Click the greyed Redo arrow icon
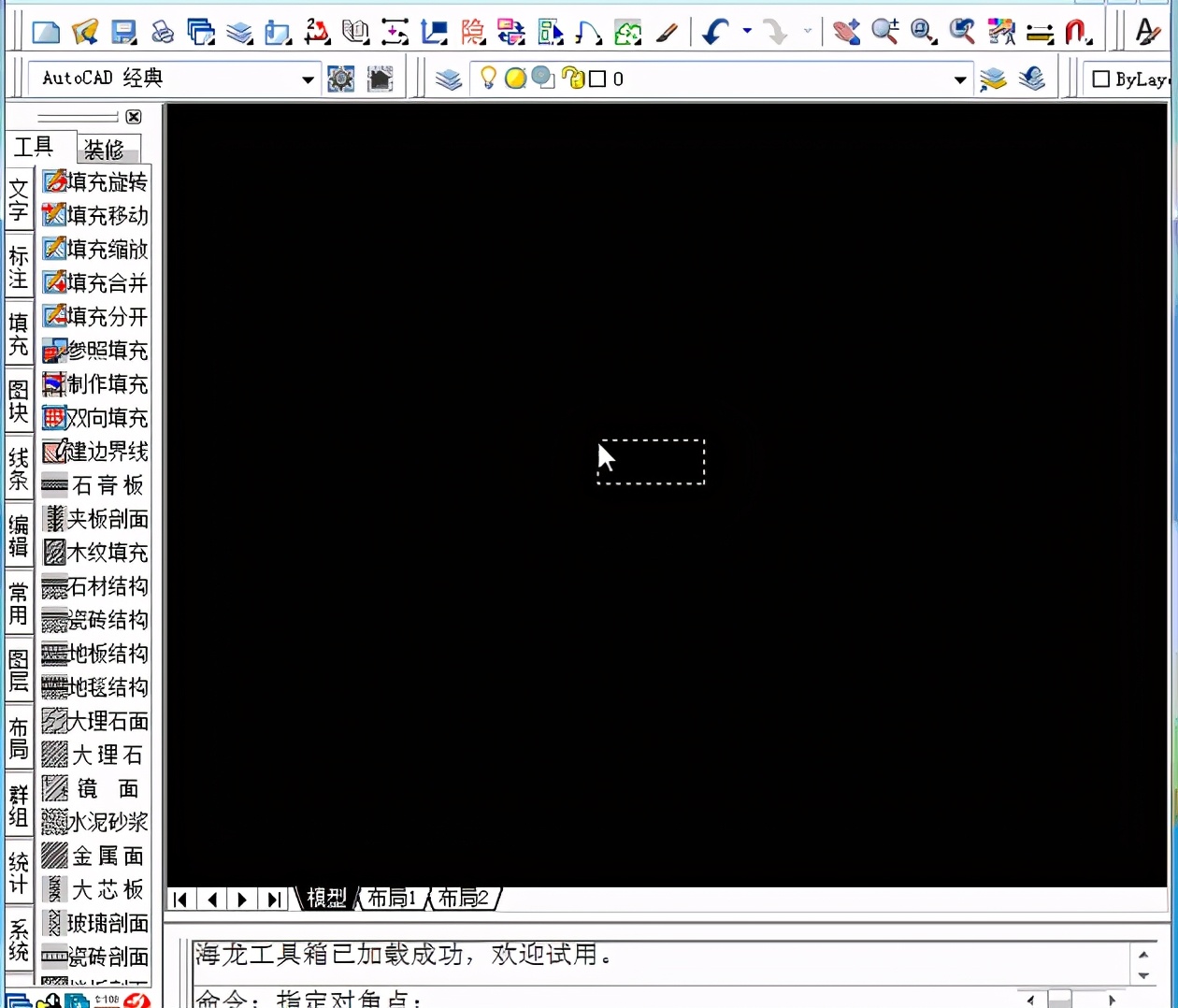This screenshot has width=1178, height=1008. [x=775, y=33]
